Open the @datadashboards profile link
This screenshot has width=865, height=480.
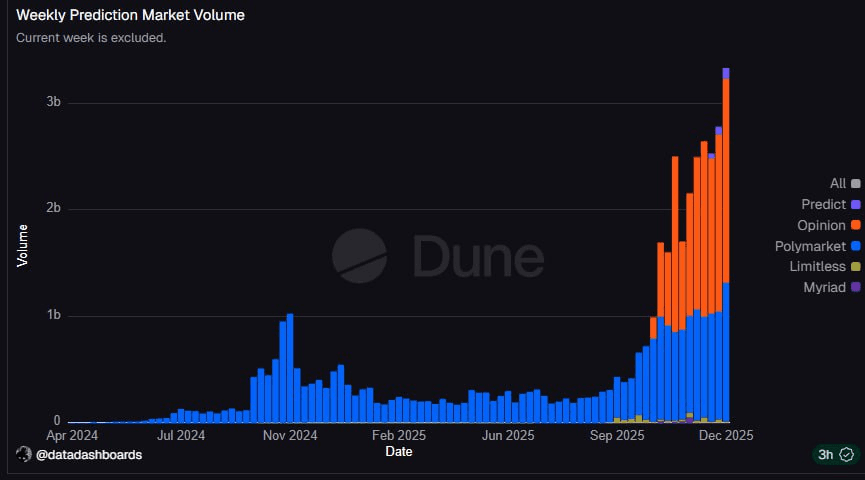point(89,455)
